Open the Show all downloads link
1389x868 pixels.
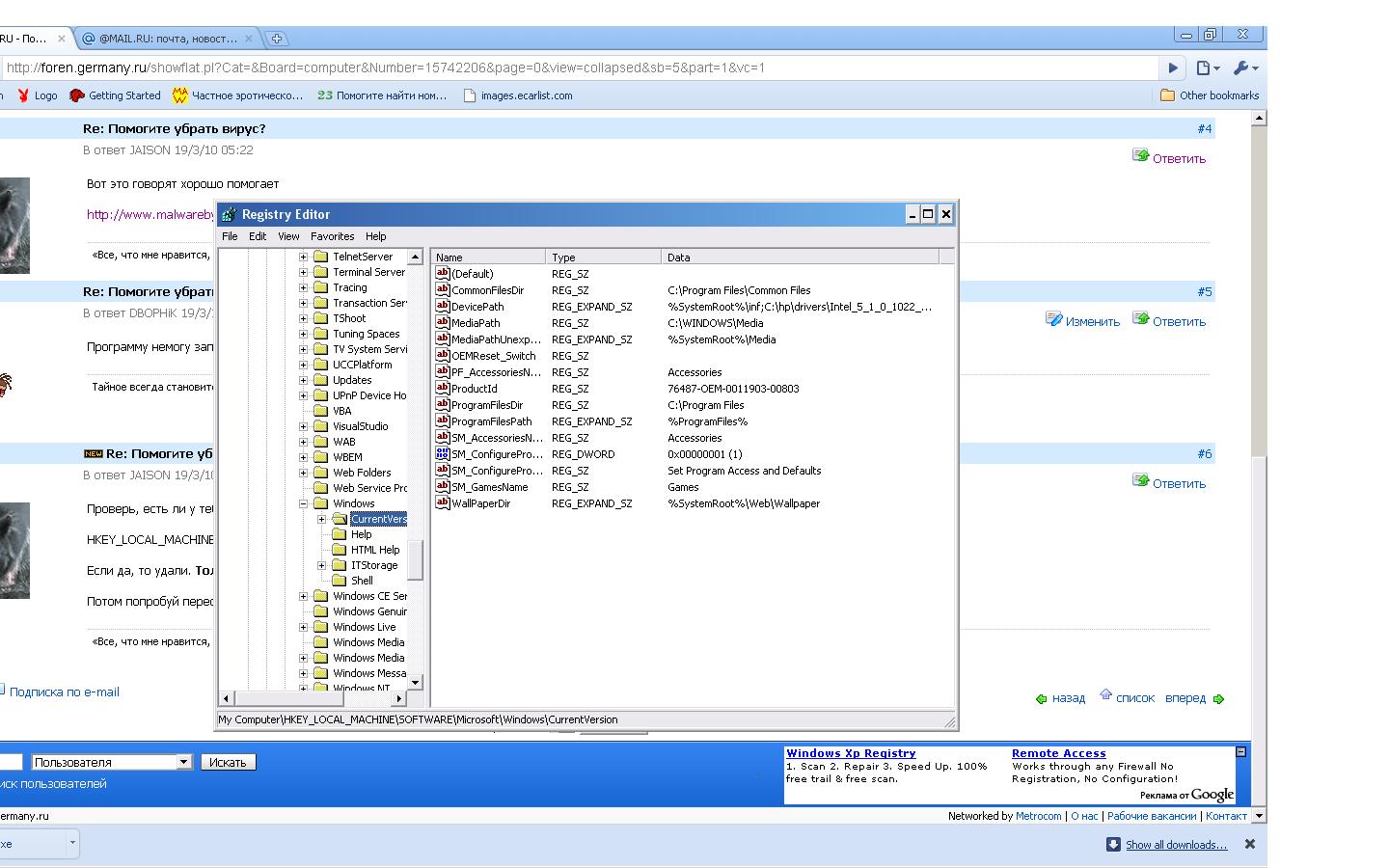point(1176,845)
